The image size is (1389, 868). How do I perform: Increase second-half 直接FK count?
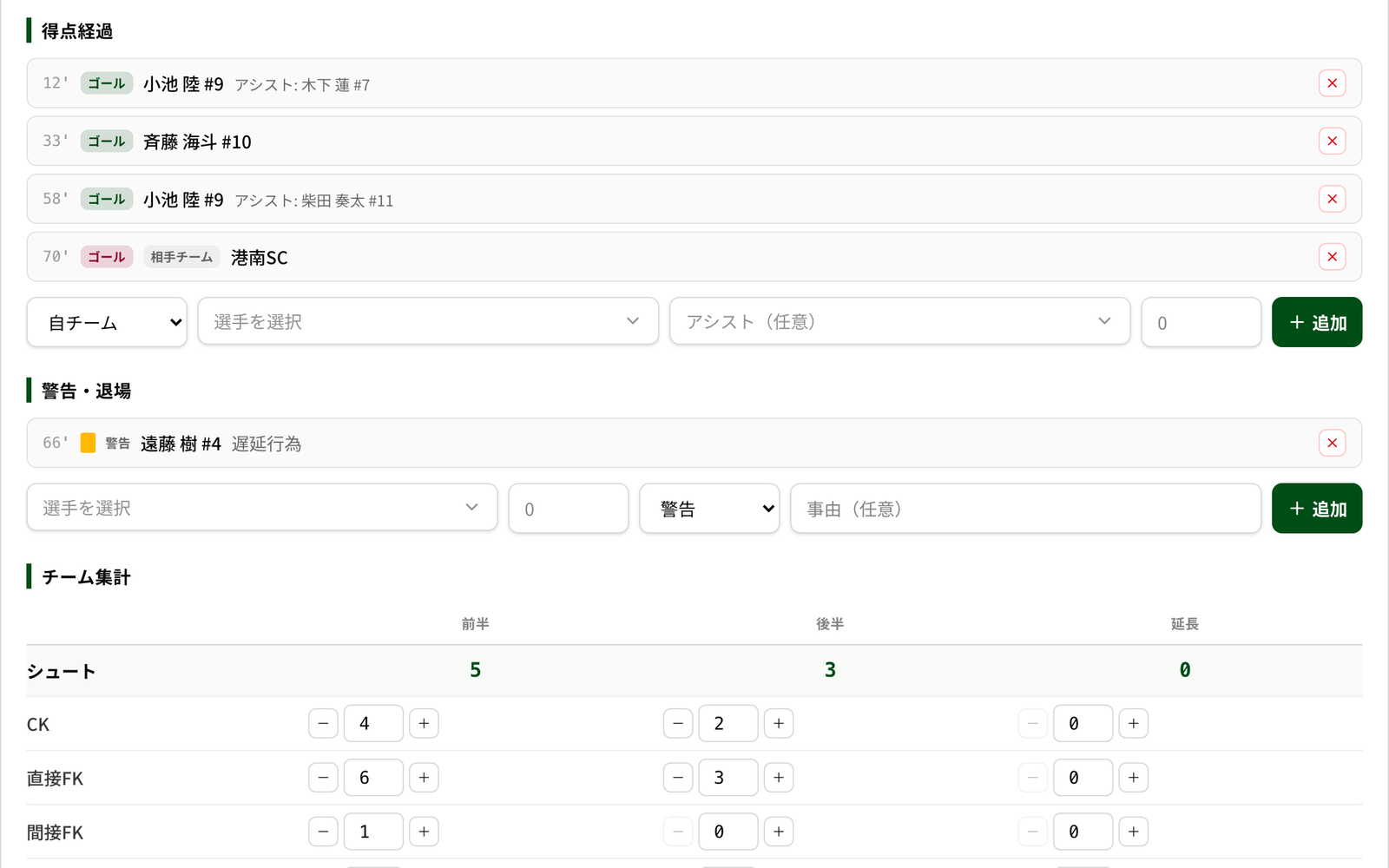pyautogui.click(x=779, y=778)
